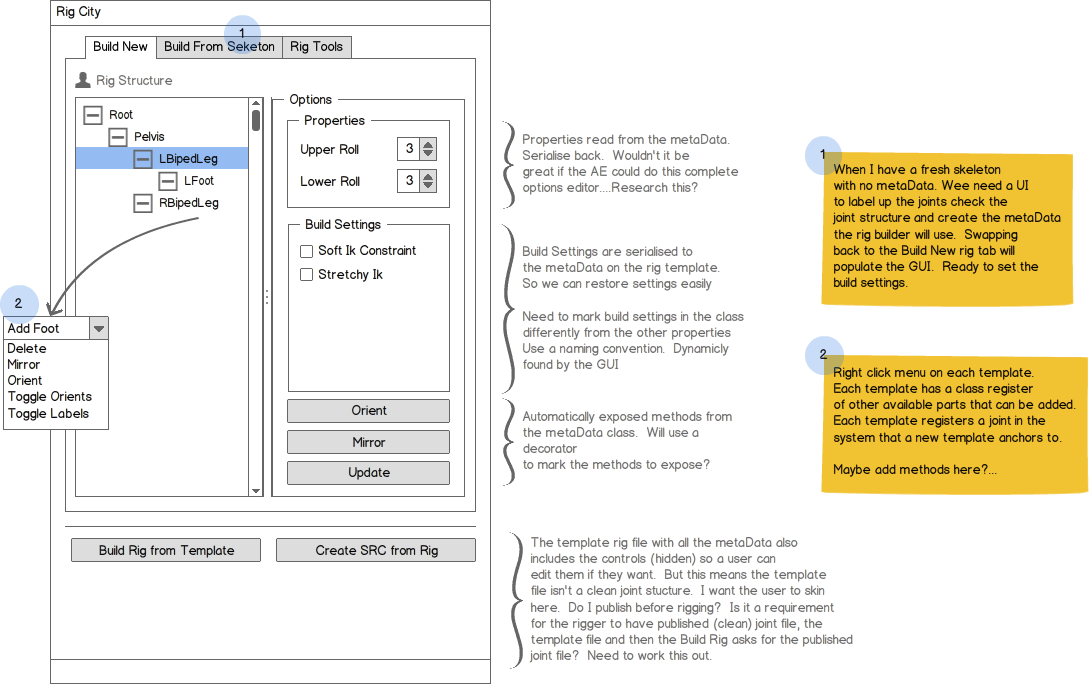1090x684 pixels.
Task: Choose Mirror from the context menu
Action: 24,364
